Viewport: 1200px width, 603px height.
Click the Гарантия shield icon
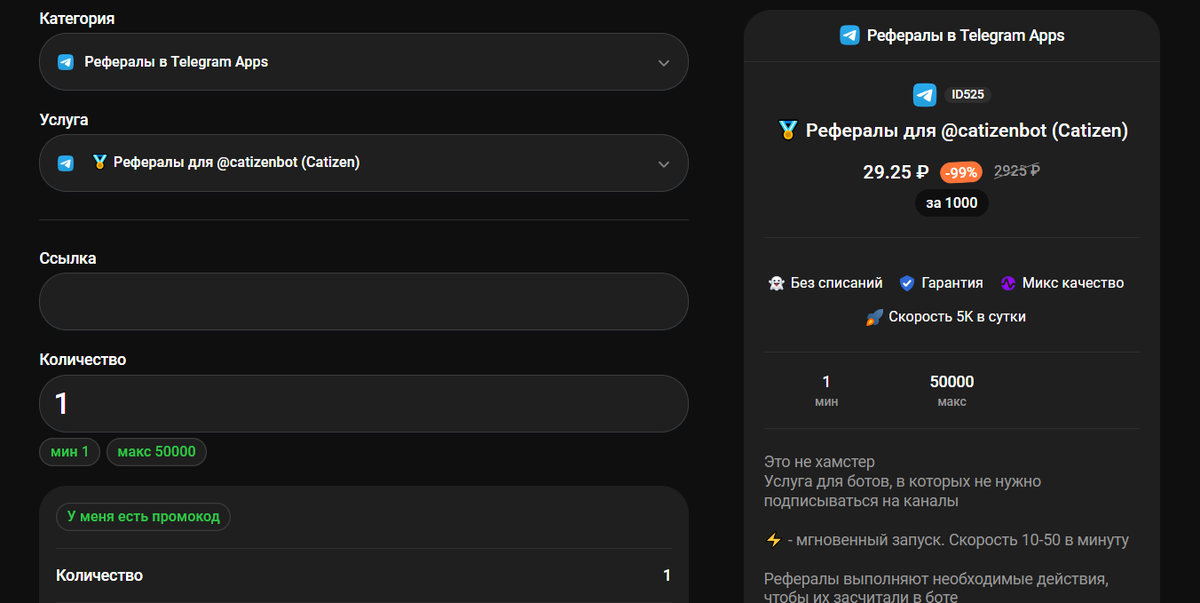tap(907, 283)
